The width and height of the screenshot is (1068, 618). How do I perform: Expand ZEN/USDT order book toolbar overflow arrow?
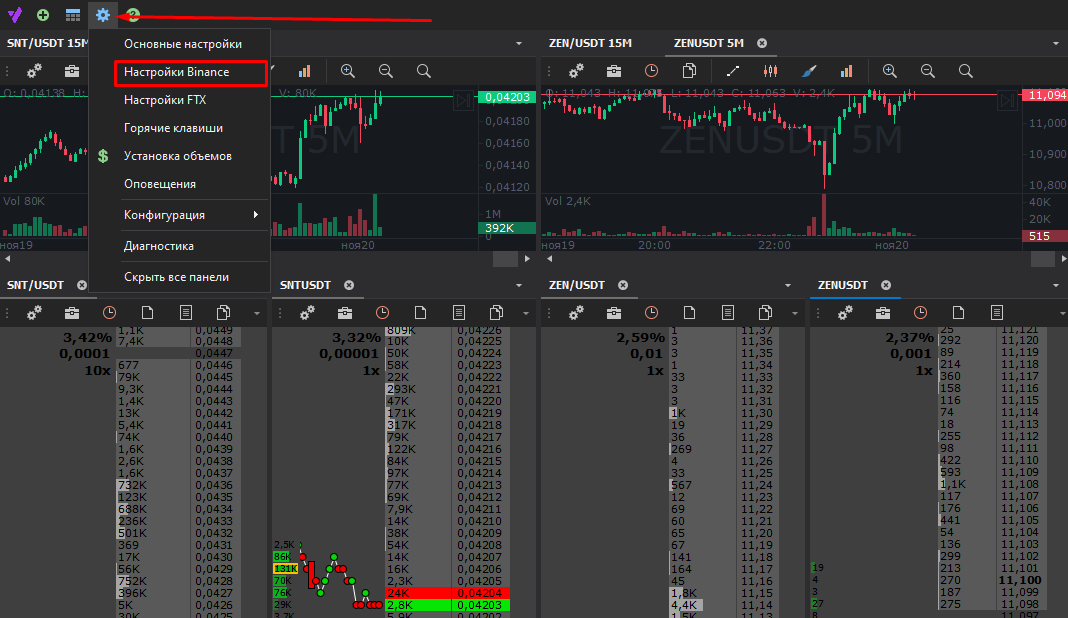795,313
